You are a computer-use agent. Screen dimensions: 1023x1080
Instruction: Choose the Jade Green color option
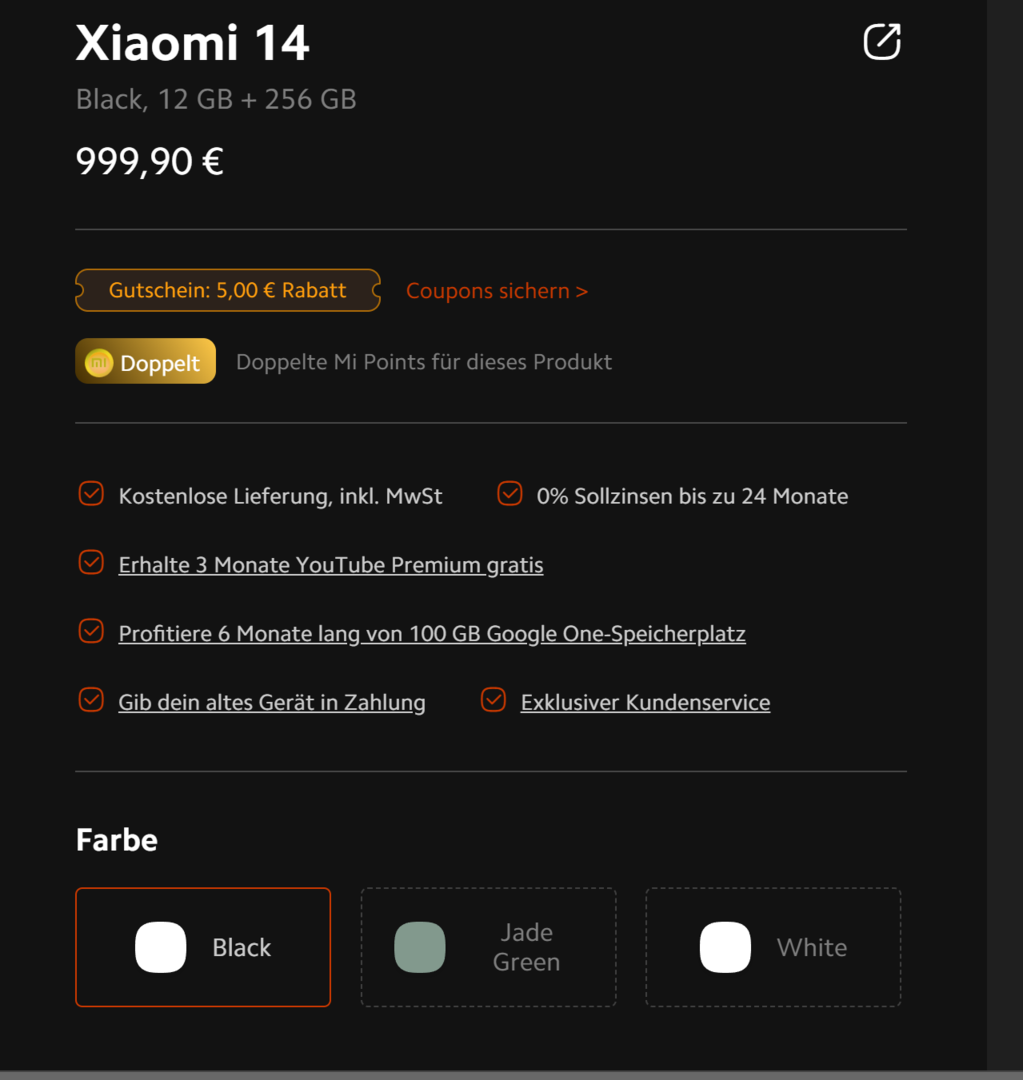click(488, 947)
